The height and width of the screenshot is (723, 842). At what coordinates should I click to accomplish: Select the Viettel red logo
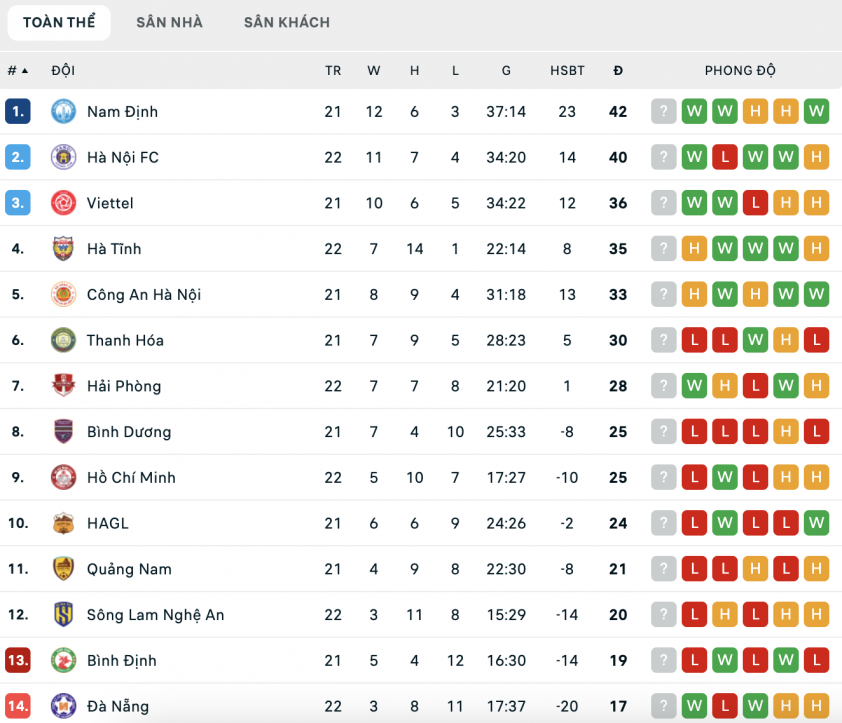tap(63, 203)
